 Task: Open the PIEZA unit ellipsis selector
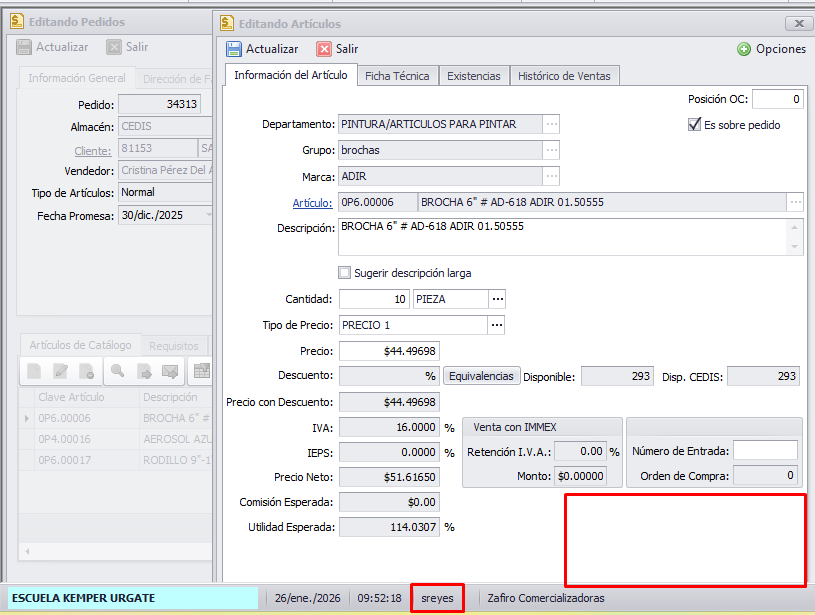pos(497,299)
